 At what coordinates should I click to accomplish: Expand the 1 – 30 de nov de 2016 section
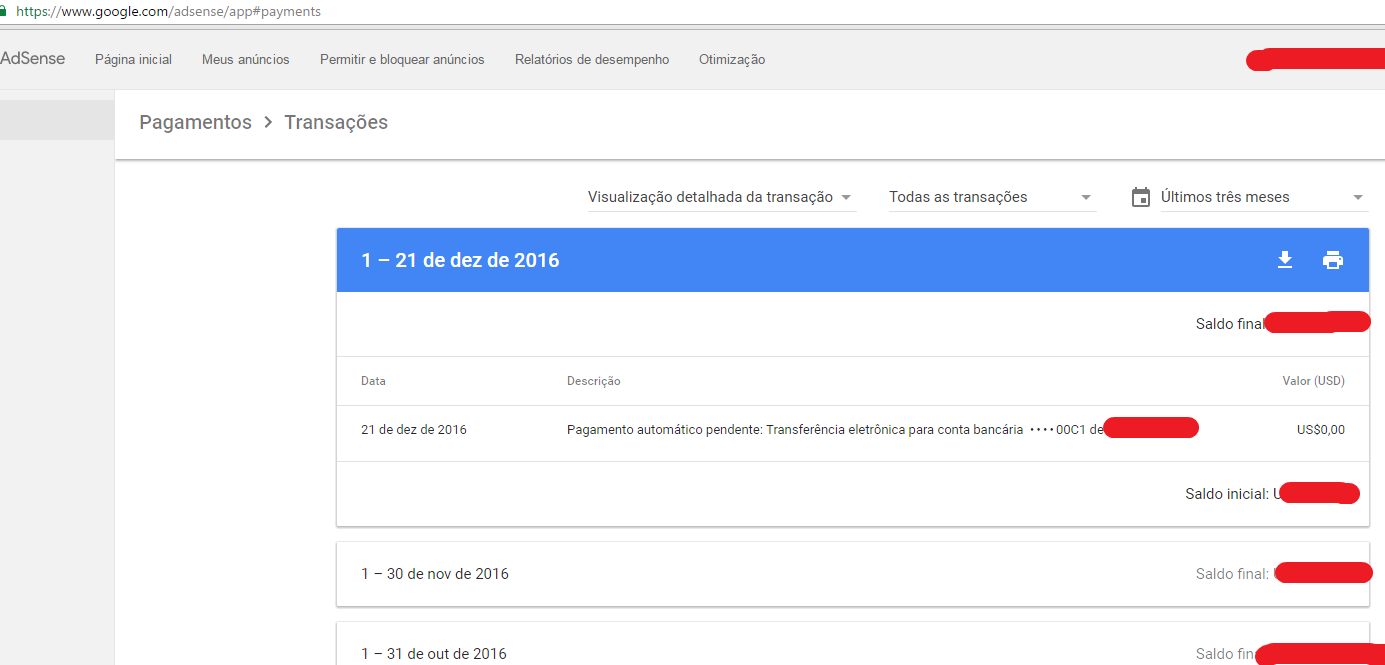(x=853, y=574)
